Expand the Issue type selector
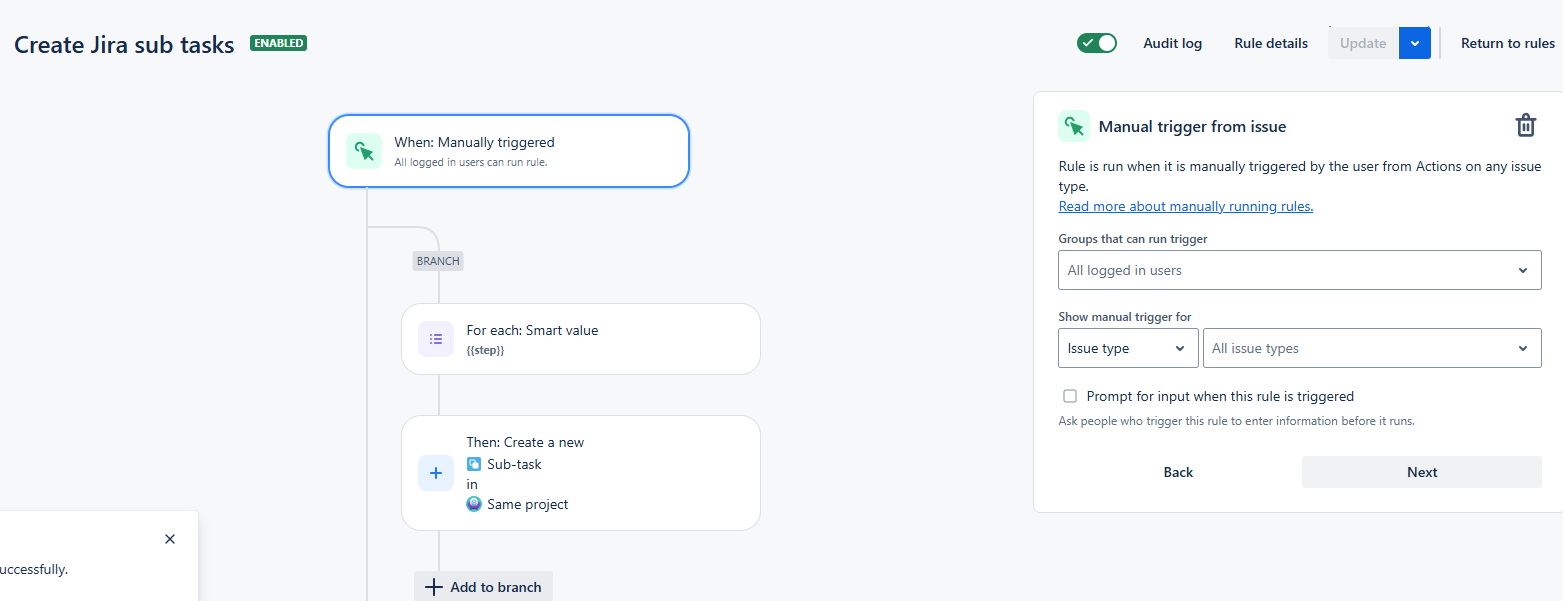Screen dimensions: 1563x601 tap(1128, 348)
